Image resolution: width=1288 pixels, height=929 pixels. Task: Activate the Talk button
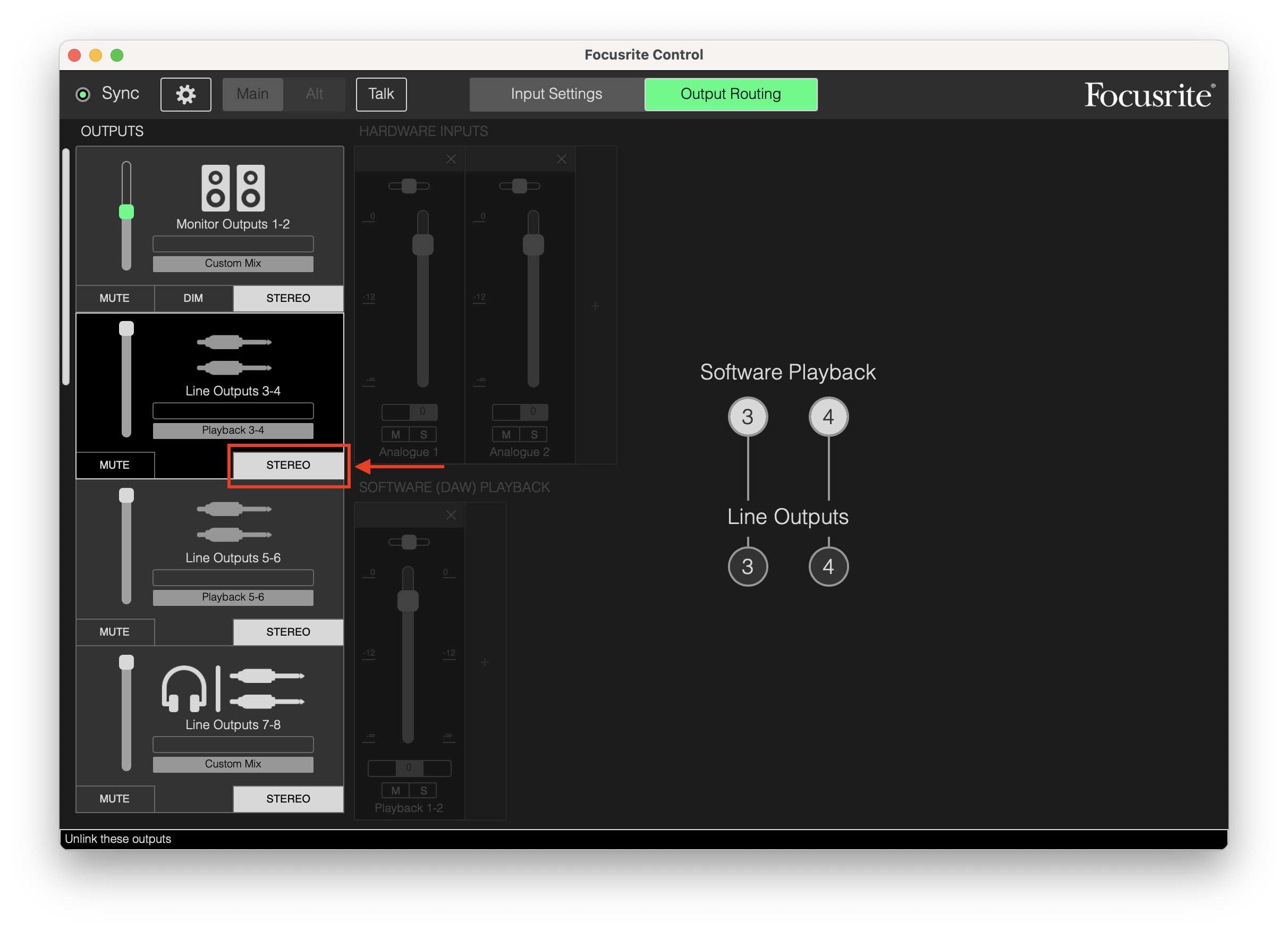[x=381, y=94]
